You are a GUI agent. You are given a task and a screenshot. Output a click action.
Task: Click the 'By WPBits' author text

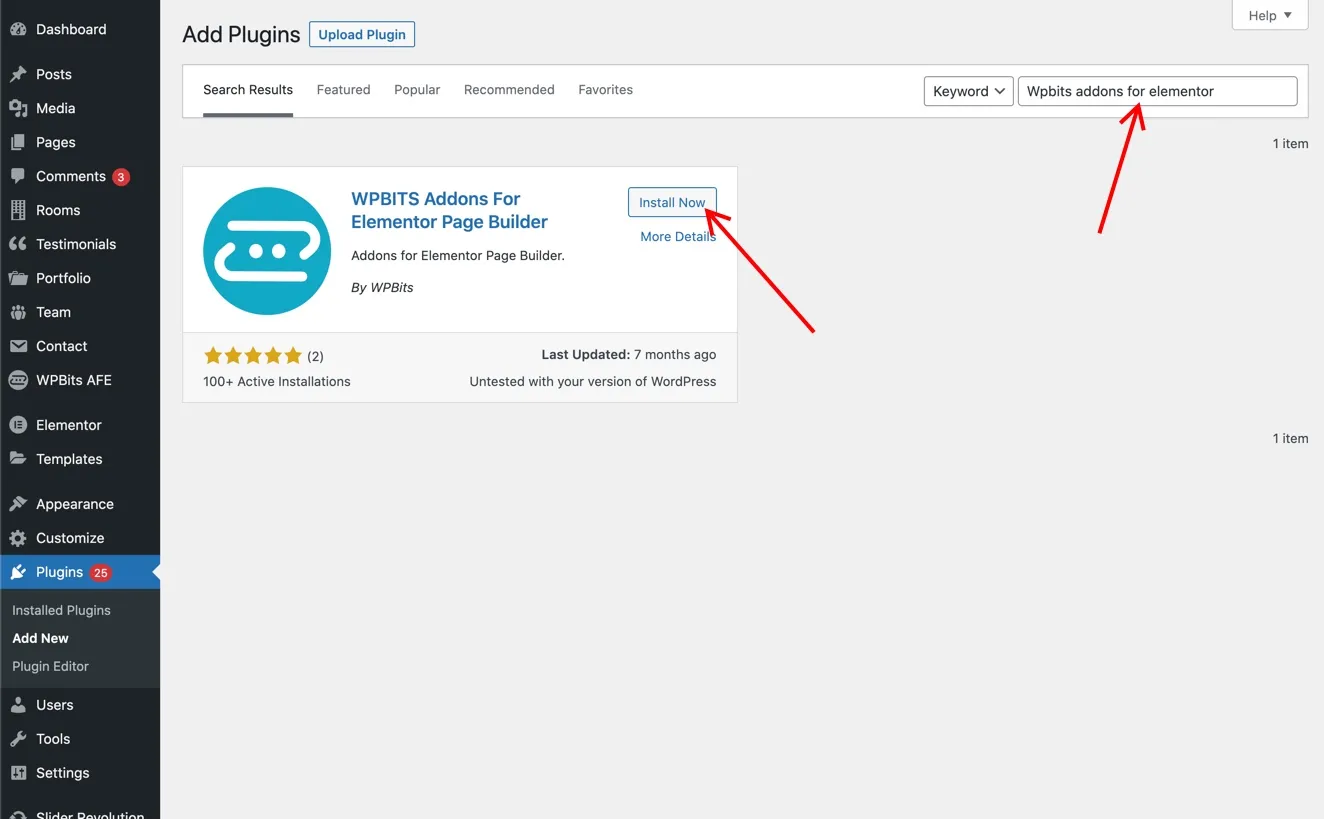(382, 287)
